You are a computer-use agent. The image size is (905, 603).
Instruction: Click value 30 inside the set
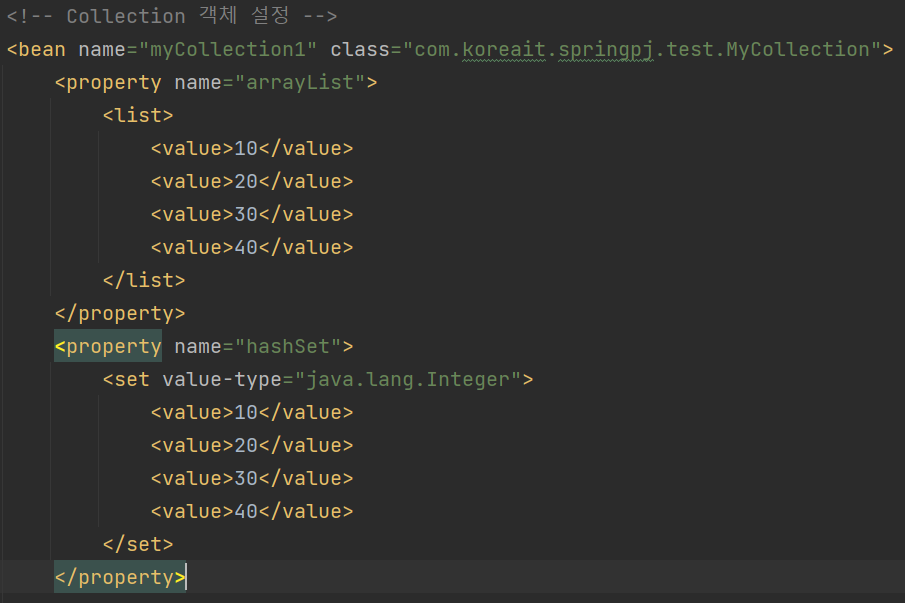click(246, 478)
